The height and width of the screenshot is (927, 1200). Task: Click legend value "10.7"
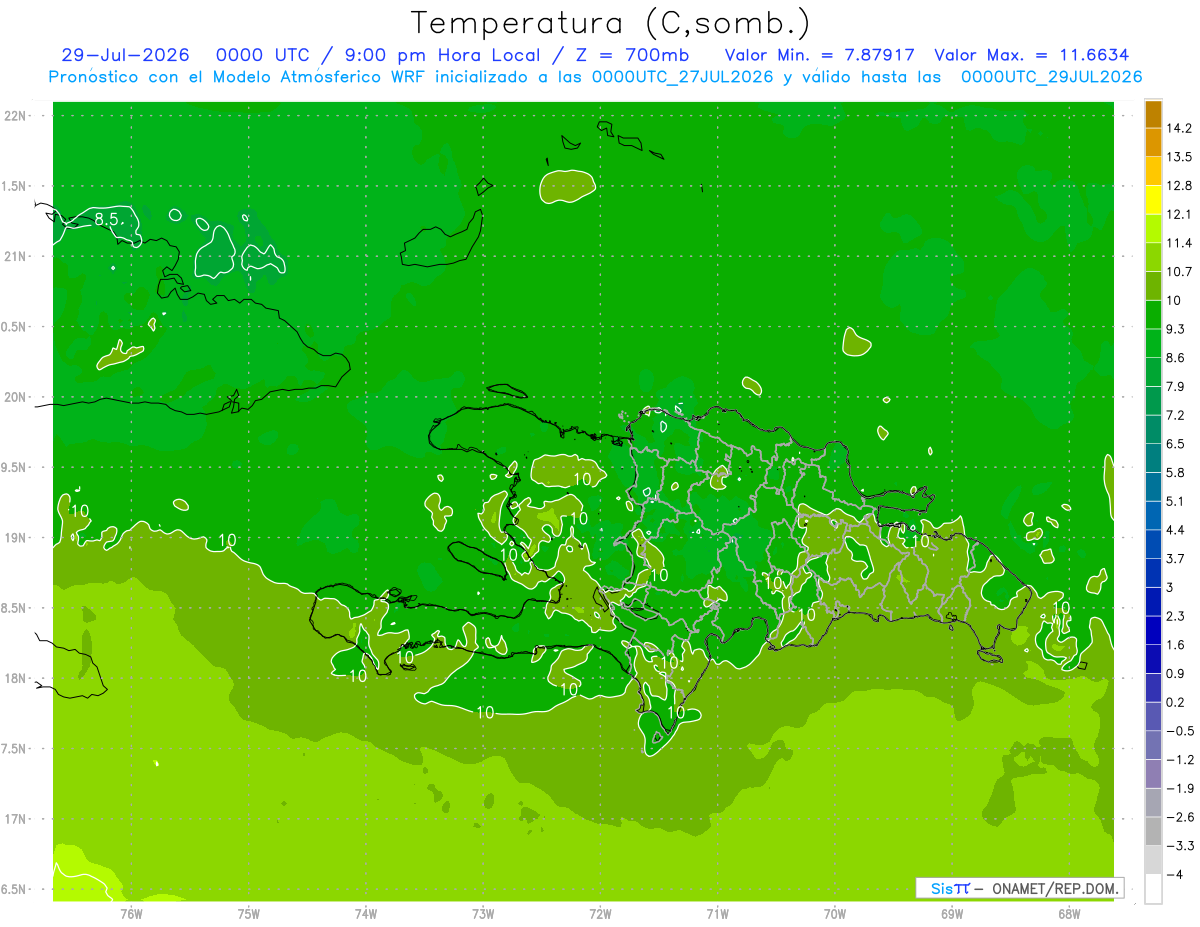click(1179, 271)
